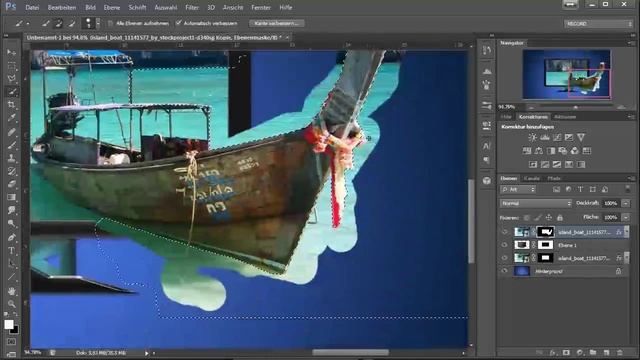This screenshot has height=360, width=640.
Task: Open the Ebene menu
Action: (x=112, y=7)
